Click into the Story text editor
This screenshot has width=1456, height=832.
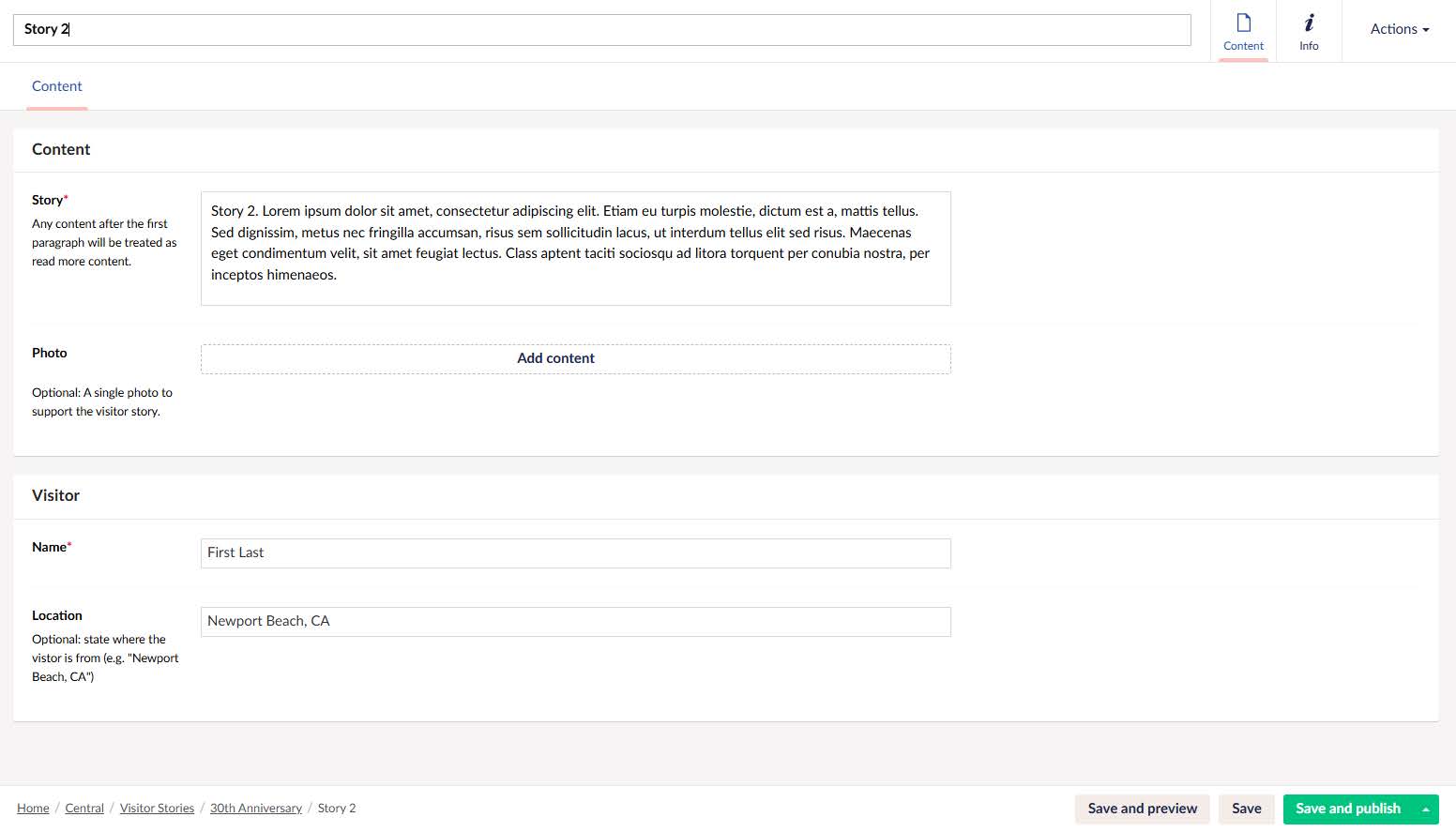point(575,249)
